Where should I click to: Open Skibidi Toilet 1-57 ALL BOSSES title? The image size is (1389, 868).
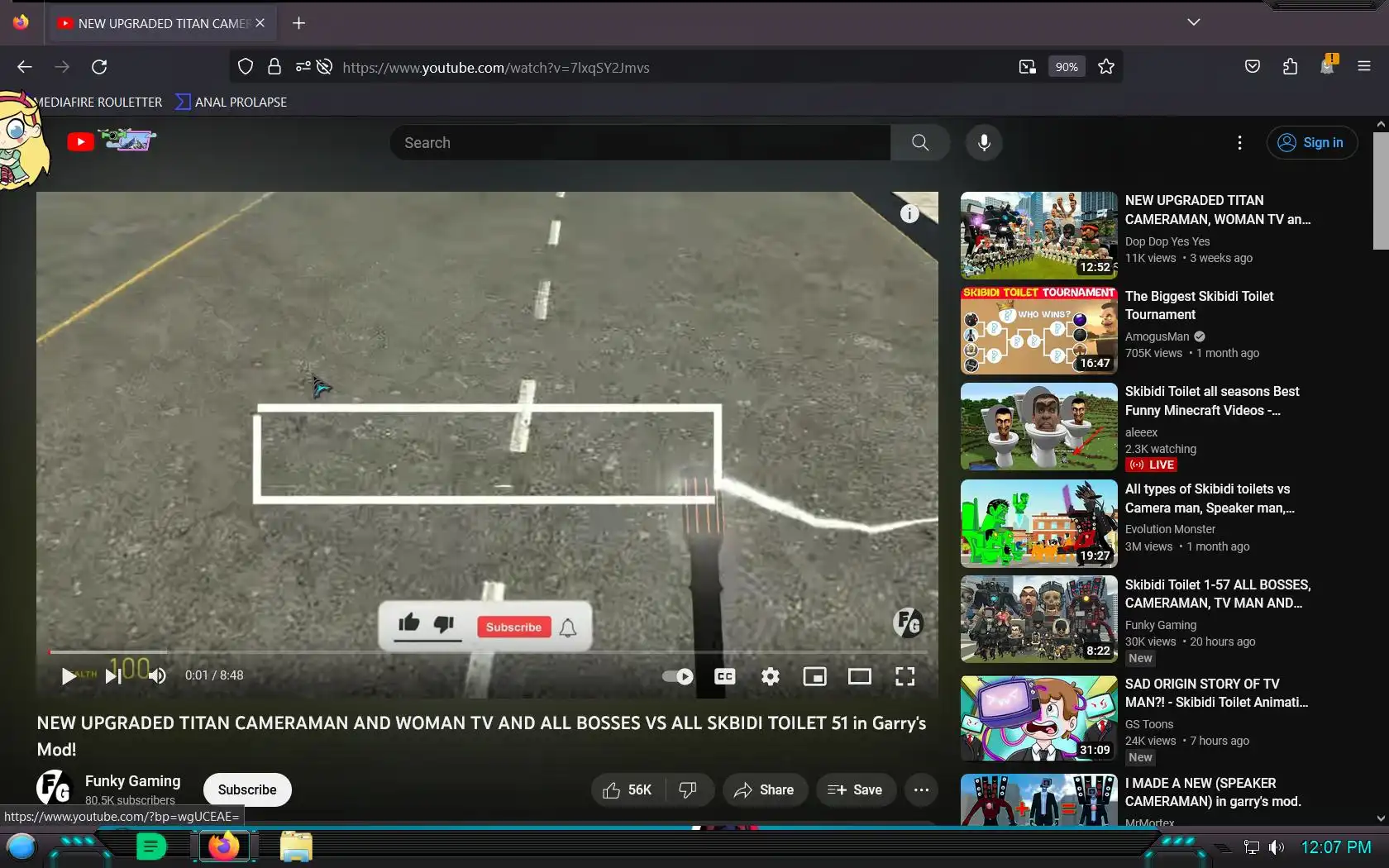(x=1217, y=594)
